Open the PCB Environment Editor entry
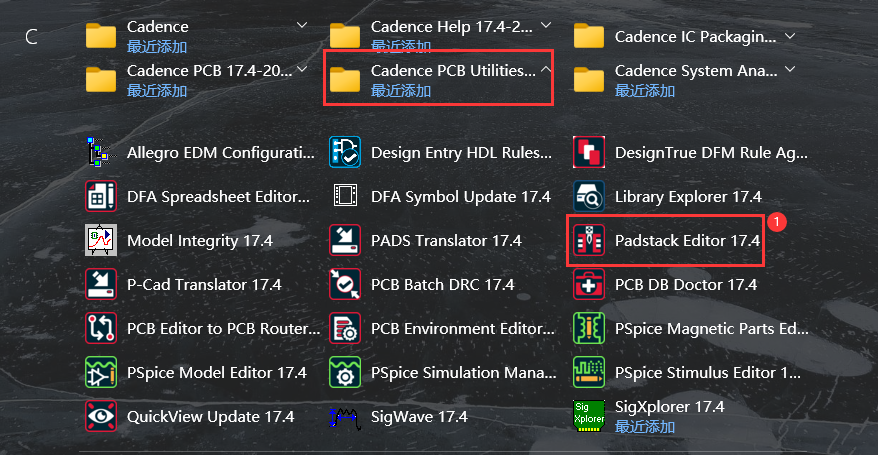The width and height of the screenshot is (878, 455). (x=442, y=329)
